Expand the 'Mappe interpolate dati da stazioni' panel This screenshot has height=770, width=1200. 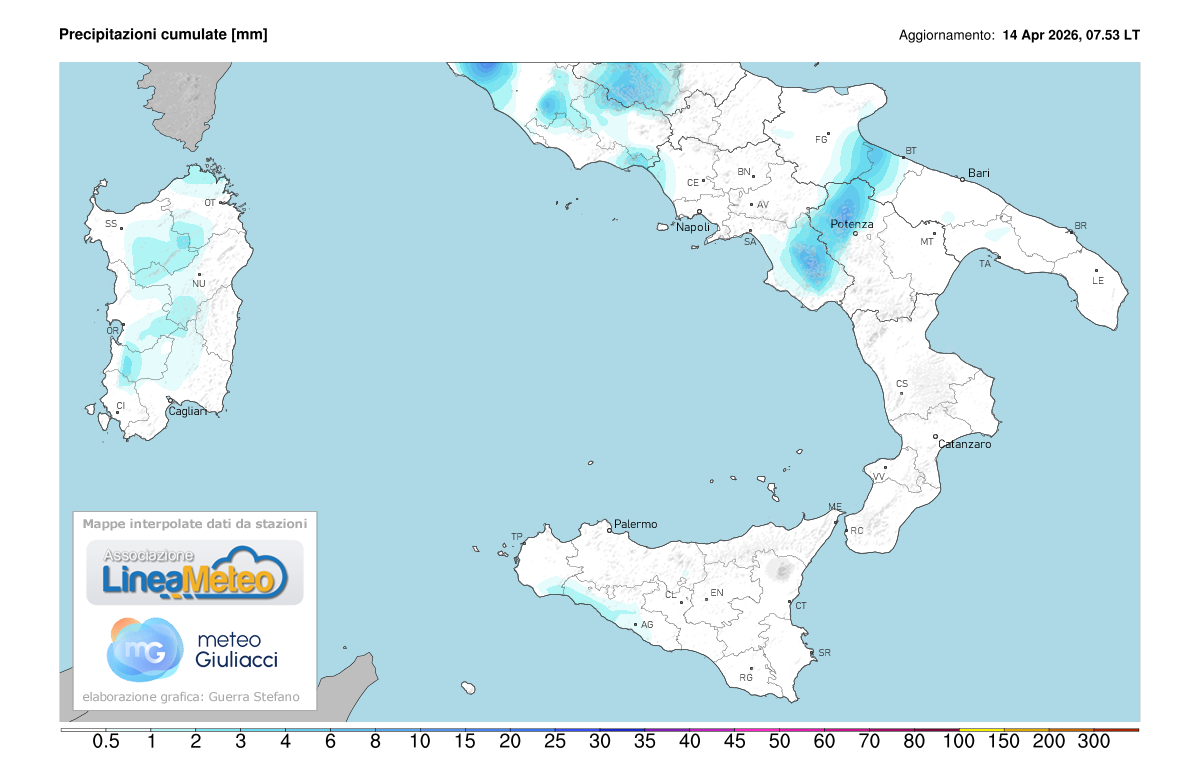(x=195, y=522)
